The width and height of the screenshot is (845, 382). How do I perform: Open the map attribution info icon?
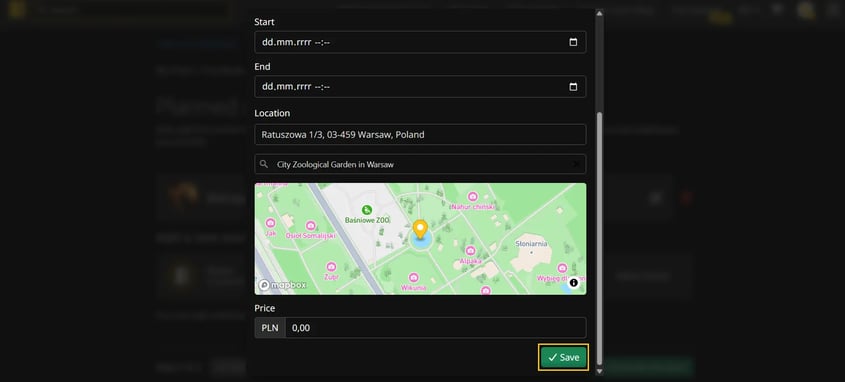[x=573, y=282]
